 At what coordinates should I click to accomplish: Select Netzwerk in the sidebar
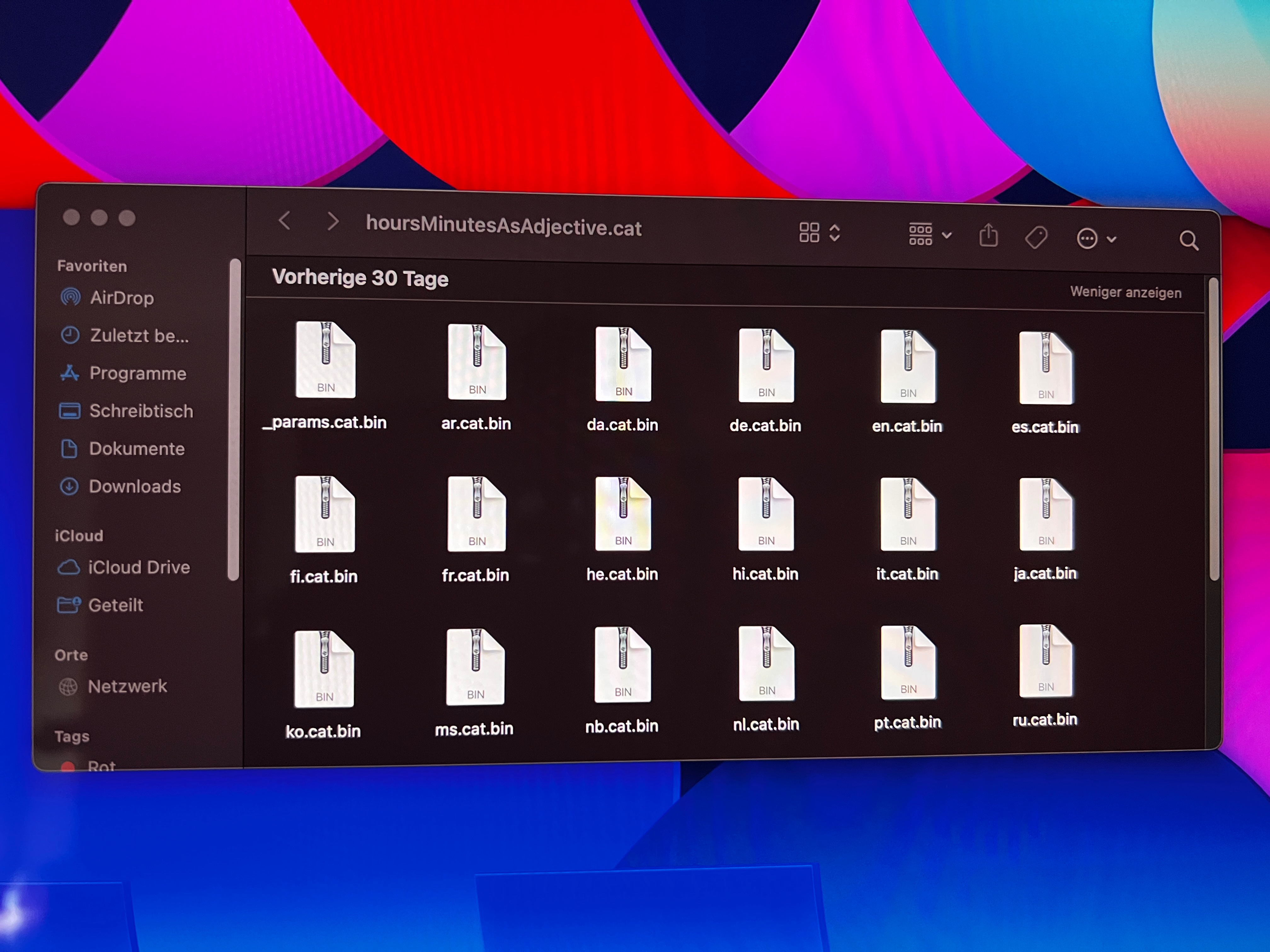tap(127, 686)
